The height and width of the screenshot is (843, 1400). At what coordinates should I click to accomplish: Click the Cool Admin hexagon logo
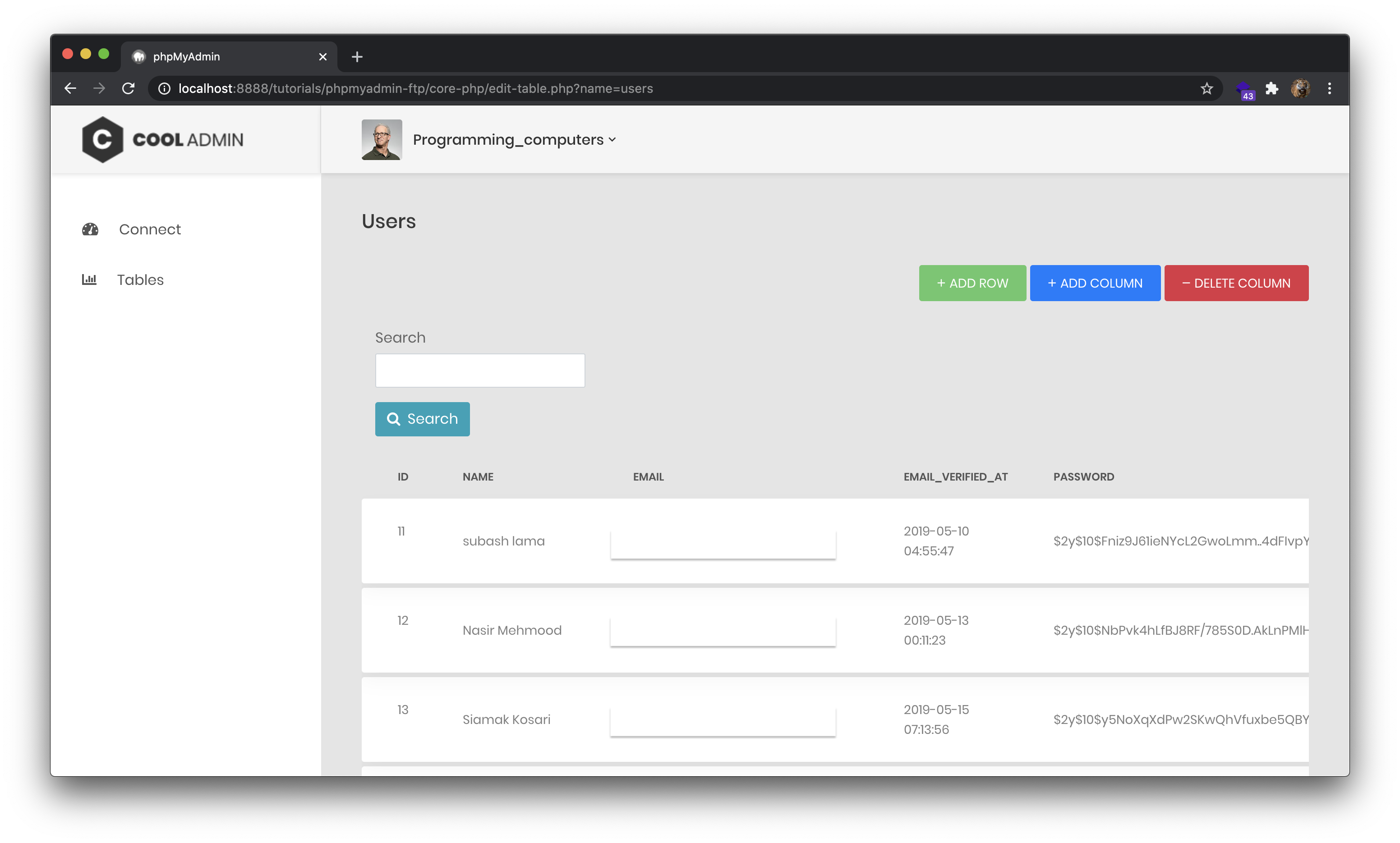[x=102, y=140]
